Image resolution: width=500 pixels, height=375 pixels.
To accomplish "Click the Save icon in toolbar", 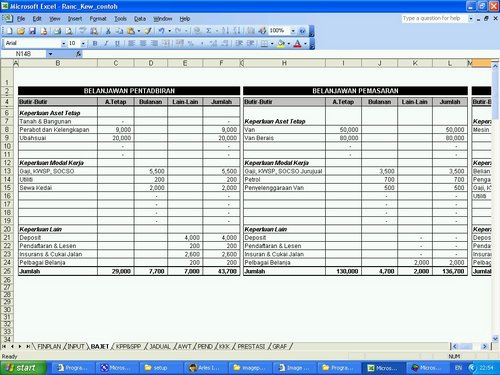I will [x=32, y=31].
